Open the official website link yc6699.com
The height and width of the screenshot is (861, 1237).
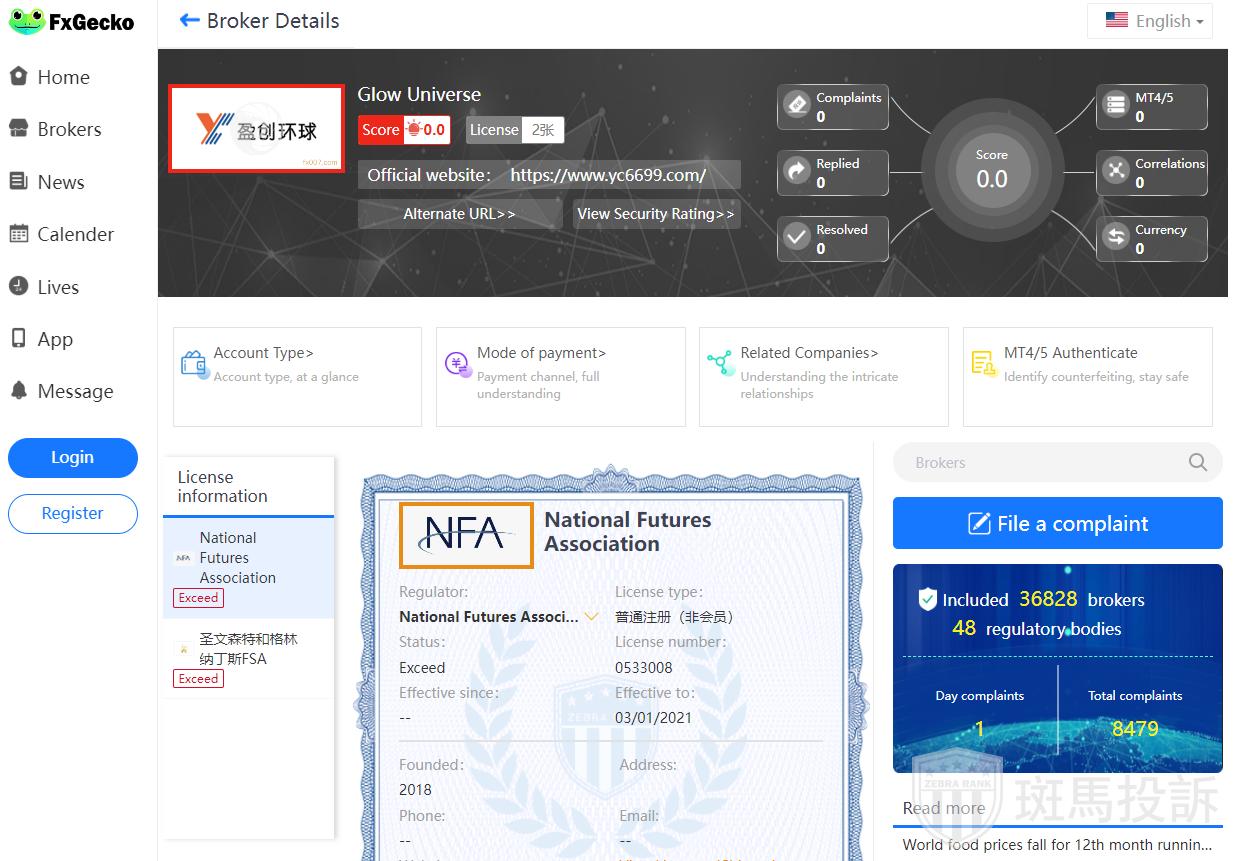(x=608, y=175)
